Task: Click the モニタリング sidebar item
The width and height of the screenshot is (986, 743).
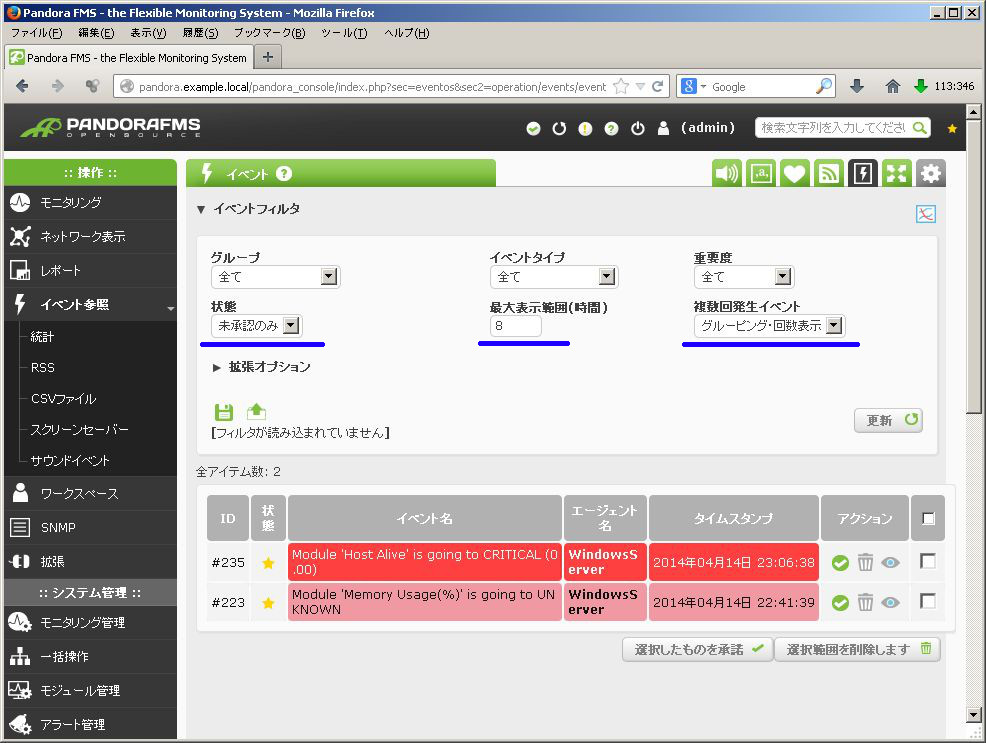Action: coord(90,203)
